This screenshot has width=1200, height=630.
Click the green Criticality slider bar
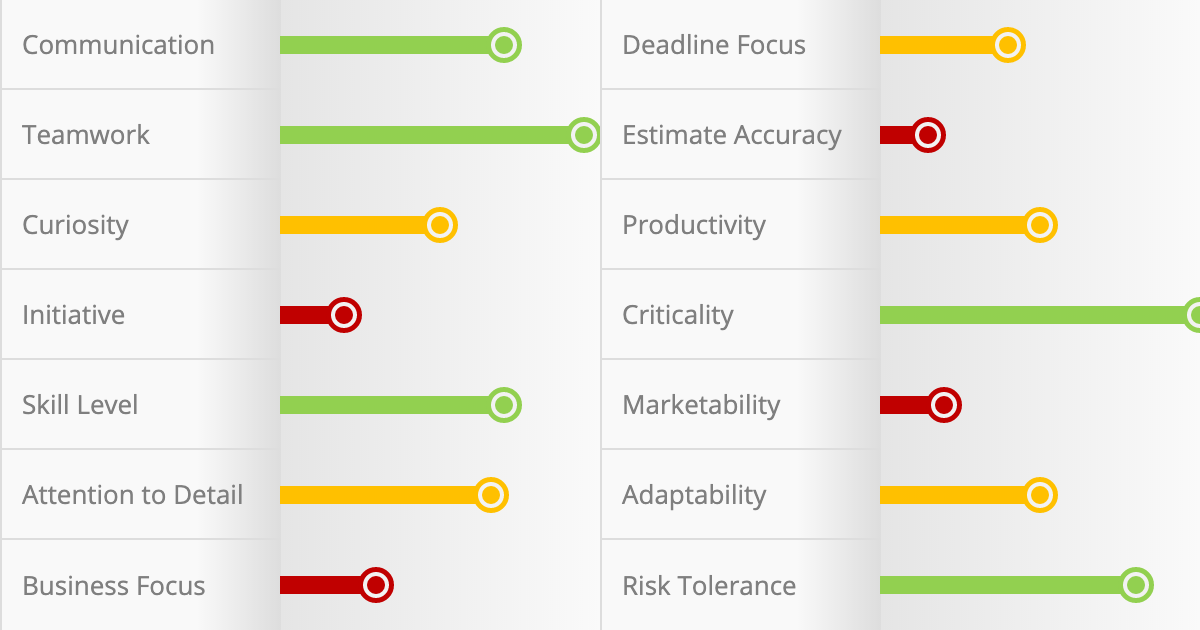[1030, 315]
